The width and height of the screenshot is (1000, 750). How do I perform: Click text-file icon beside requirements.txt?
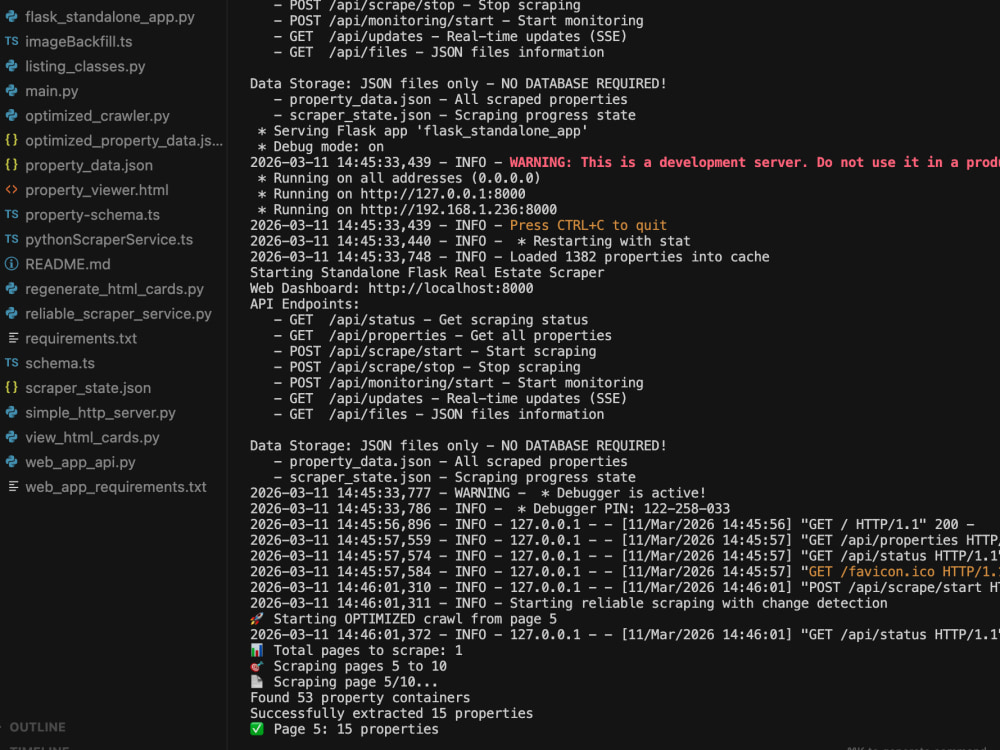(x=13, y=338)
